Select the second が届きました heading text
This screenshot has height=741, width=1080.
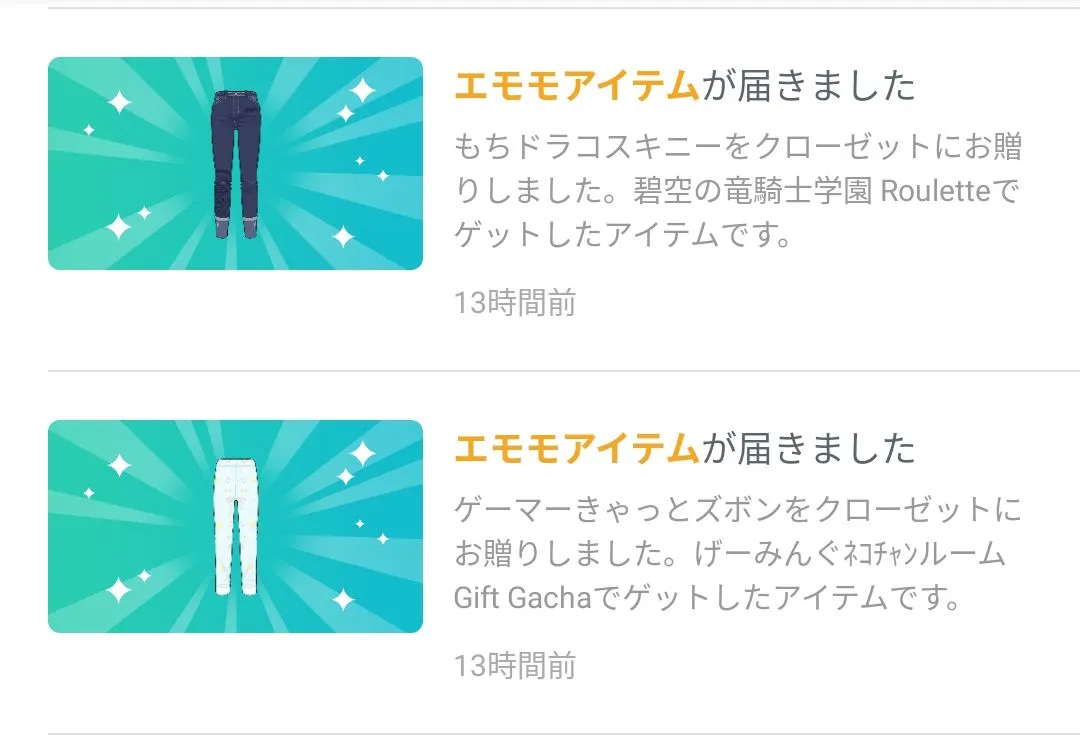[x=809, y=449]
